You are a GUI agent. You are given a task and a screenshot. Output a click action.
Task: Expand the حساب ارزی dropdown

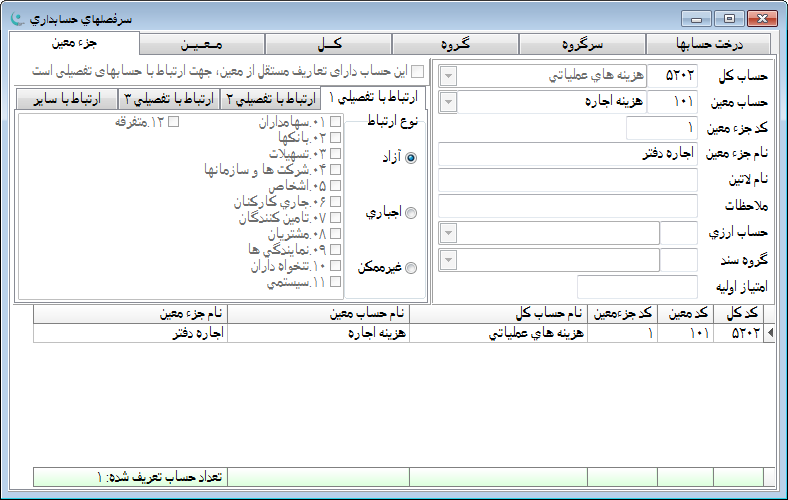(x=448, y=233)
